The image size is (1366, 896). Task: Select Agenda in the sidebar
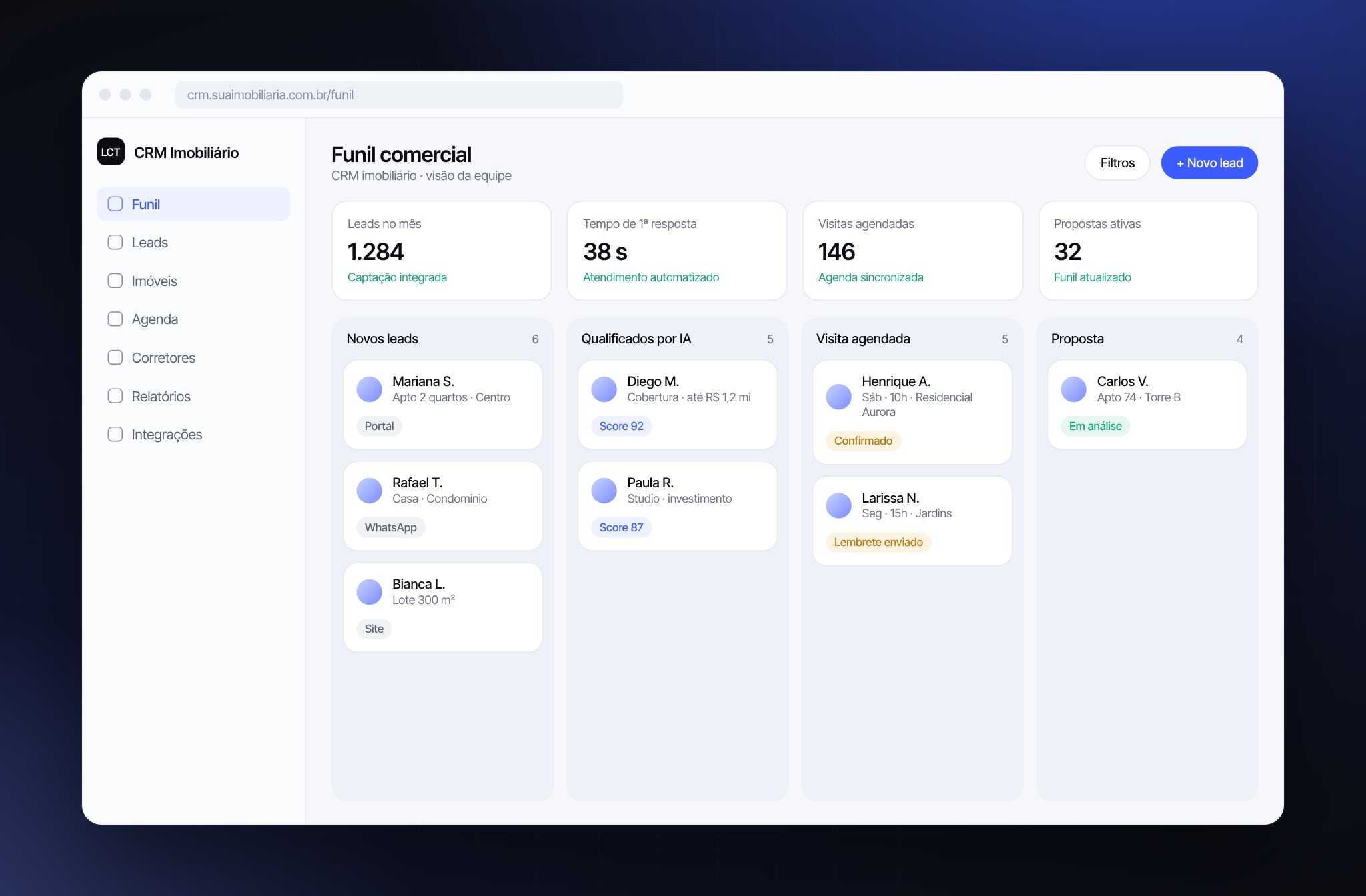[193, 319]
